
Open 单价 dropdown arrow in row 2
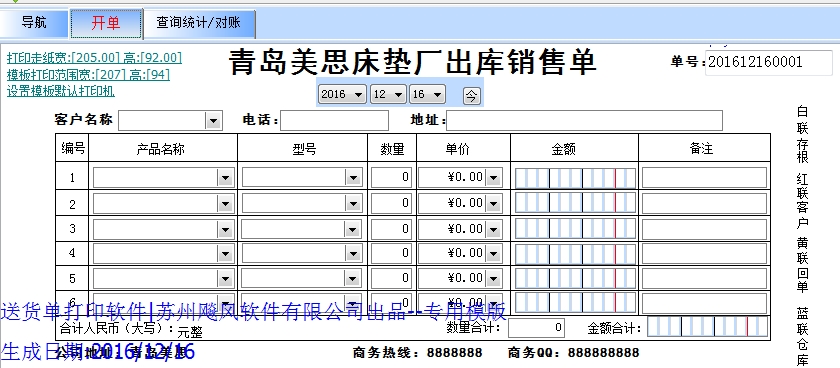[x=493, y=203]
